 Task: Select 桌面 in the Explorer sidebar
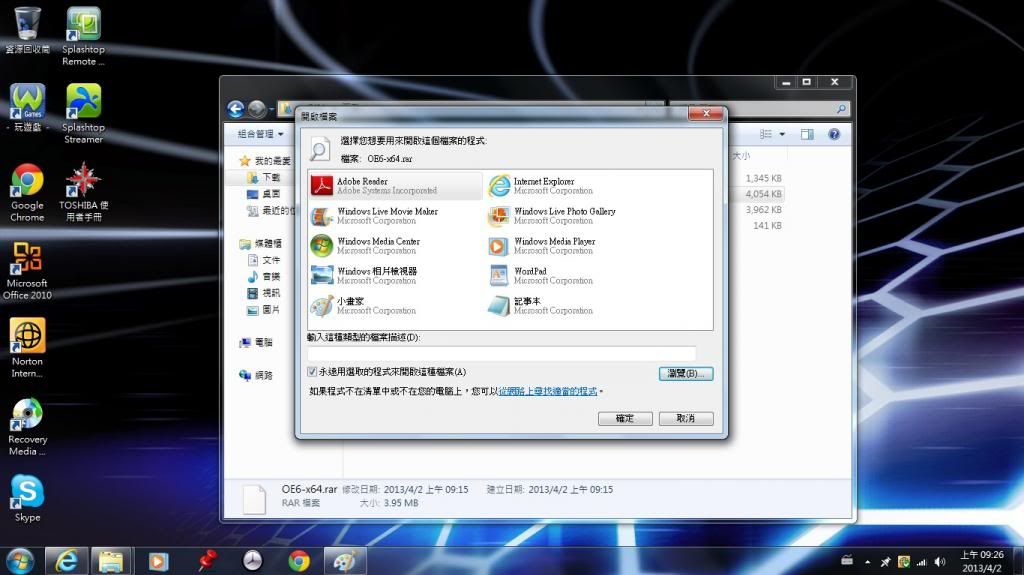[264, 194]
